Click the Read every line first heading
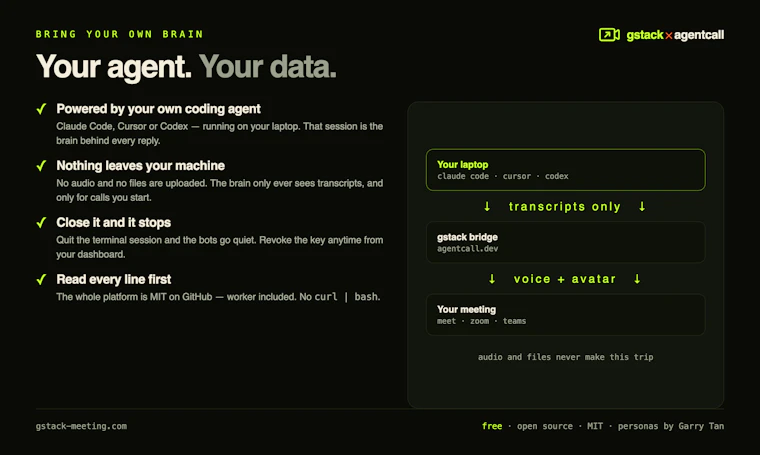This screenshot has height=455, width=760. 114,280
